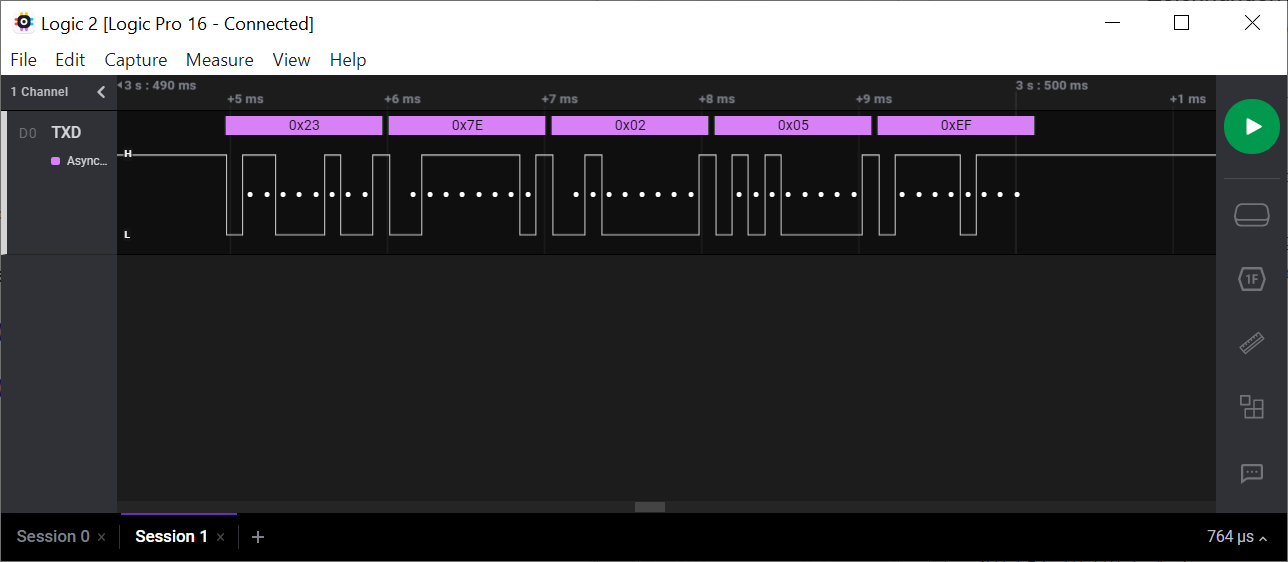Close the Session 1 tab

[221, 538]
